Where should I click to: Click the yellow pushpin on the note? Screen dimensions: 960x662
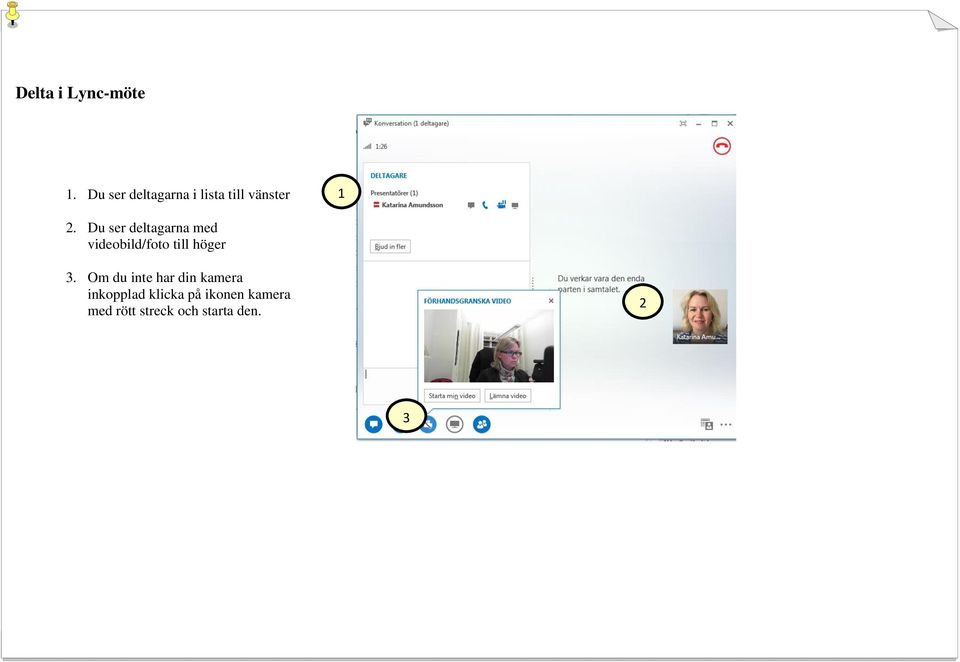click(12, 15)
